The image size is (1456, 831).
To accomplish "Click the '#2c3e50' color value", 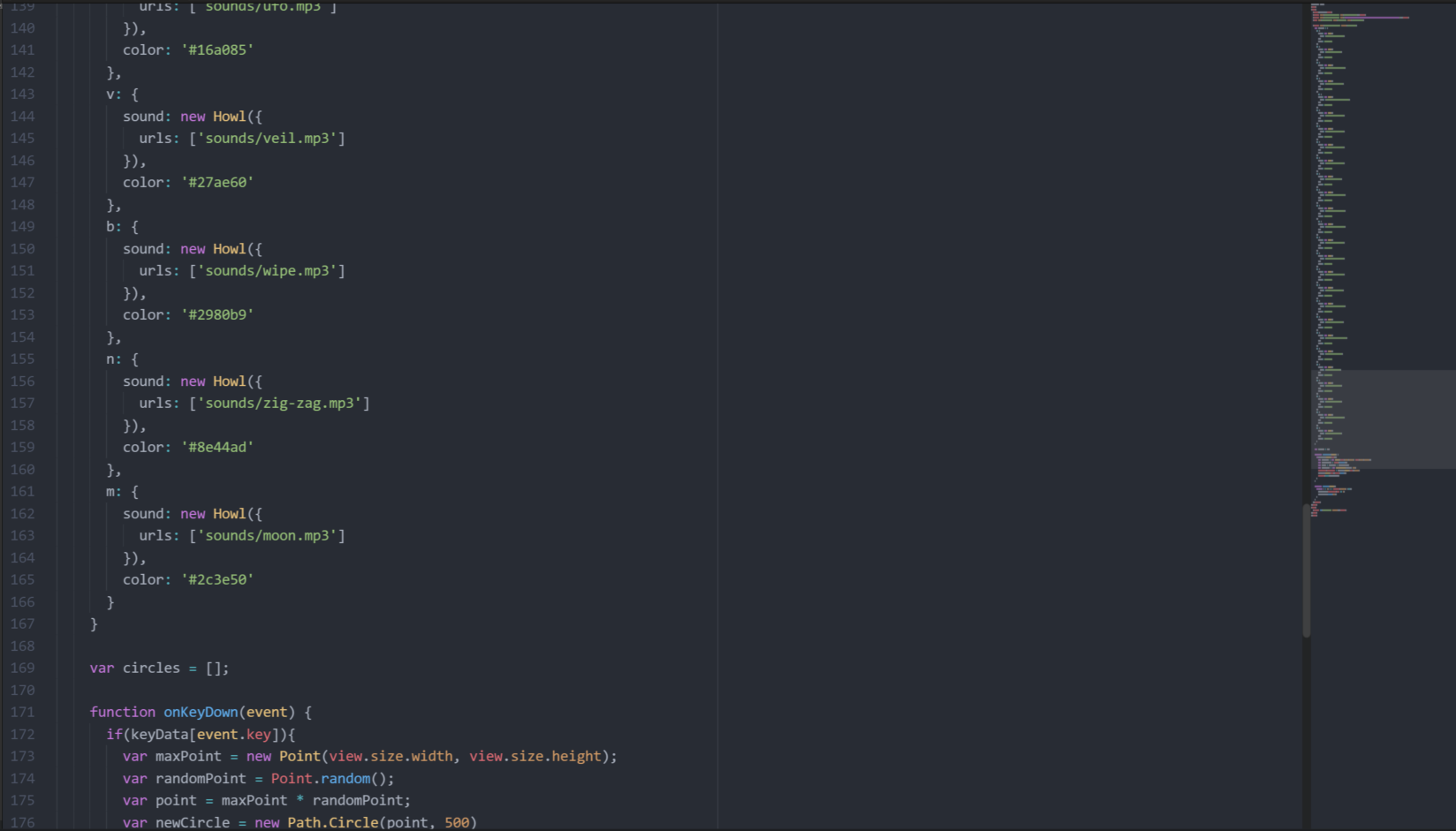I will click(x=217, y=580).
